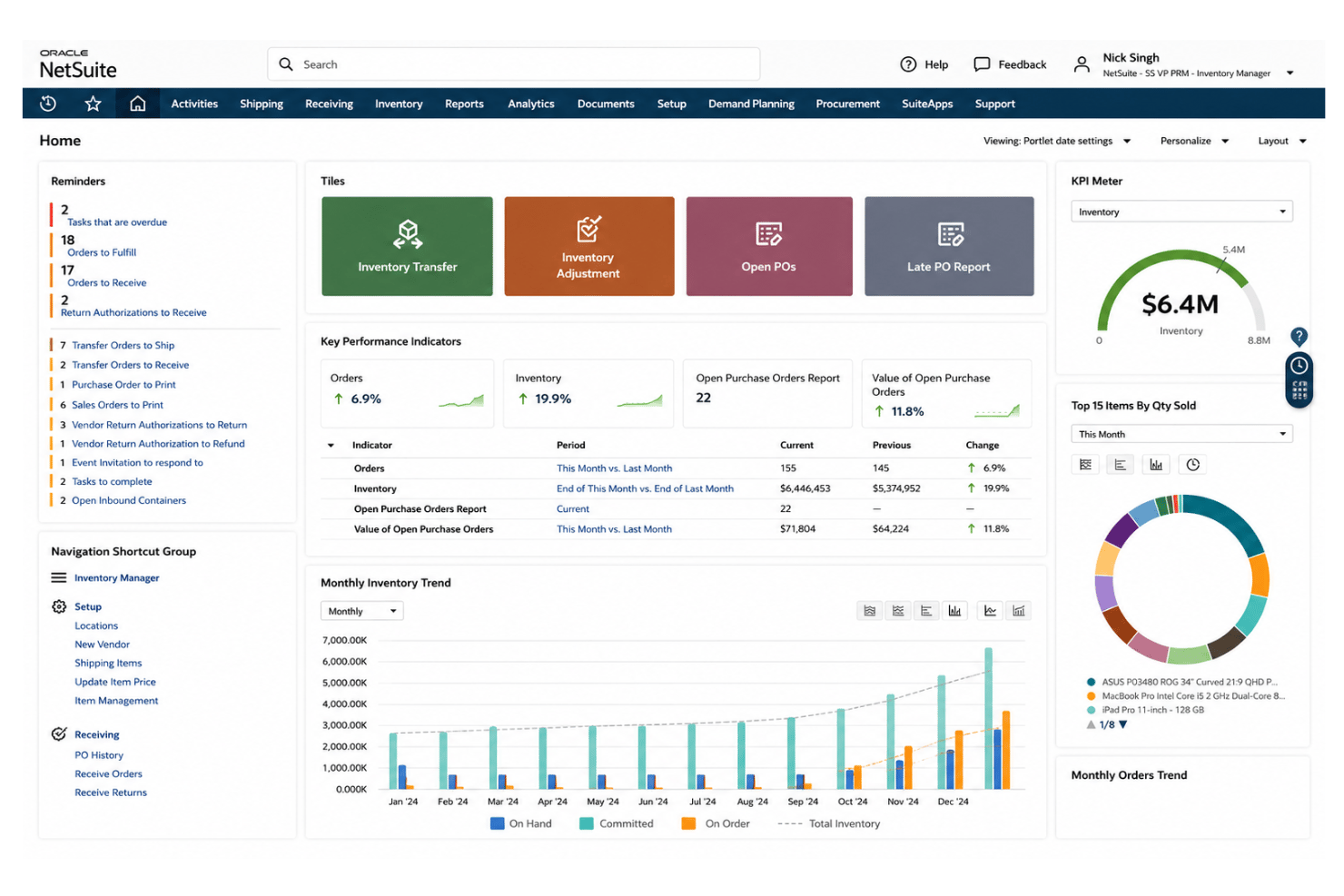Open the Layout dropdown

click(x=1281, y=141)
